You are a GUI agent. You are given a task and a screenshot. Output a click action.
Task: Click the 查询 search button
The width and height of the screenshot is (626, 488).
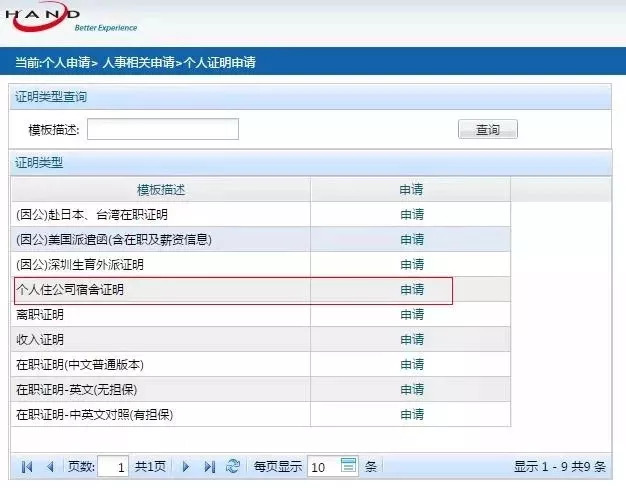pyautogui.click(x=487, y=129)
